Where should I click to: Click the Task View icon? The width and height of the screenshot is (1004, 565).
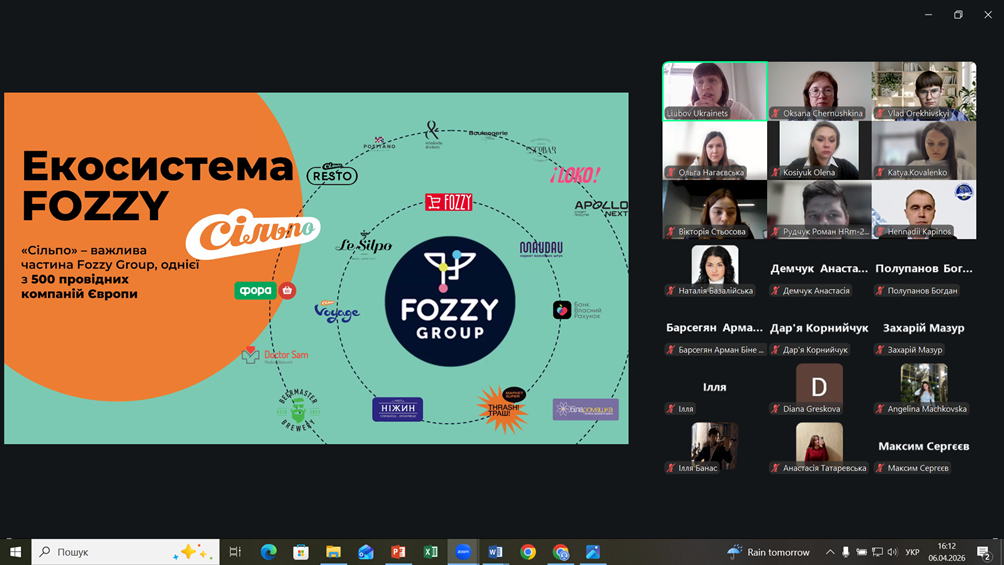click(x=235, y=552)
